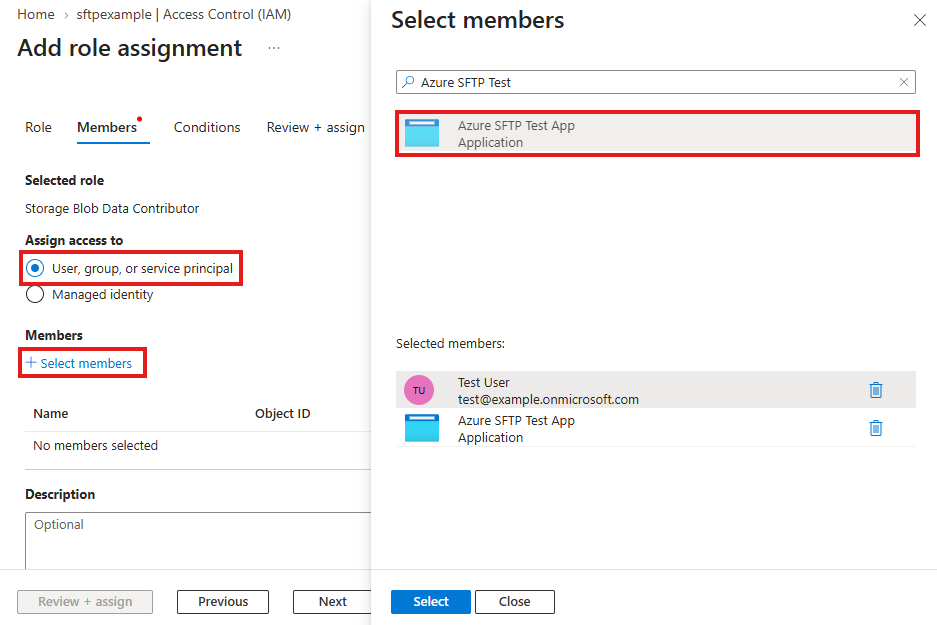Open the Conditions tab
937x625 pixels.
(x=207, y=127)
